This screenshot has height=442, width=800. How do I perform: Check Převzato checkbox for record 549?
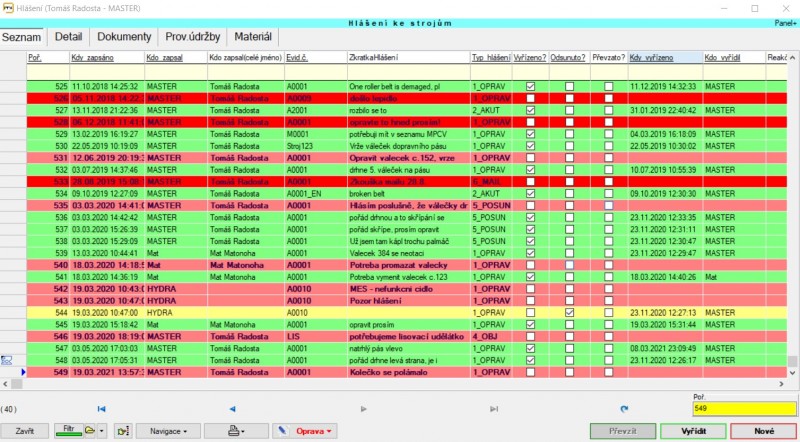608,371
